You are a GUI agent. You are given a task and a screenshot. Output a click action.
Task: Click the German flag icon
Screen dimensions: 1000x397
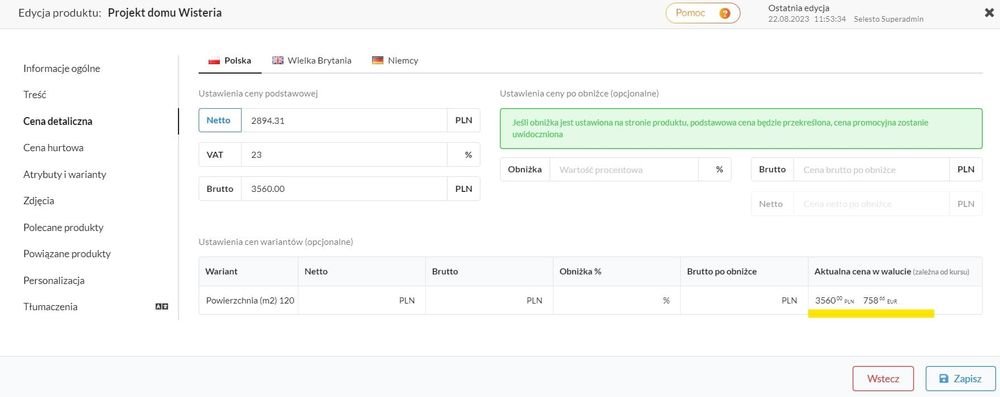378,61
